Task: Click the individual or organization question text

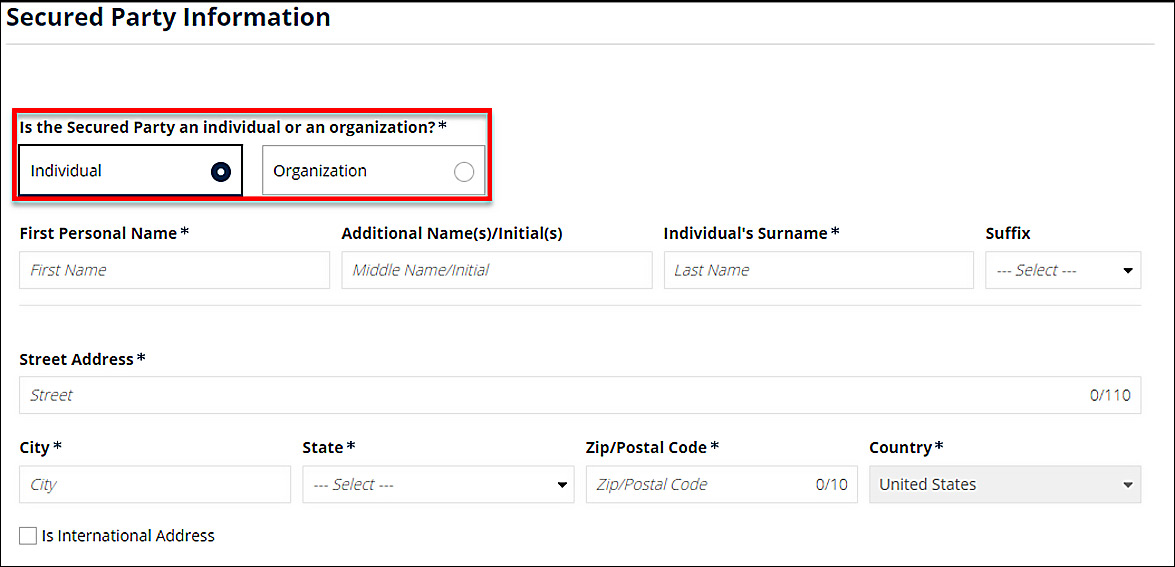Action: [x=226, y=127]
